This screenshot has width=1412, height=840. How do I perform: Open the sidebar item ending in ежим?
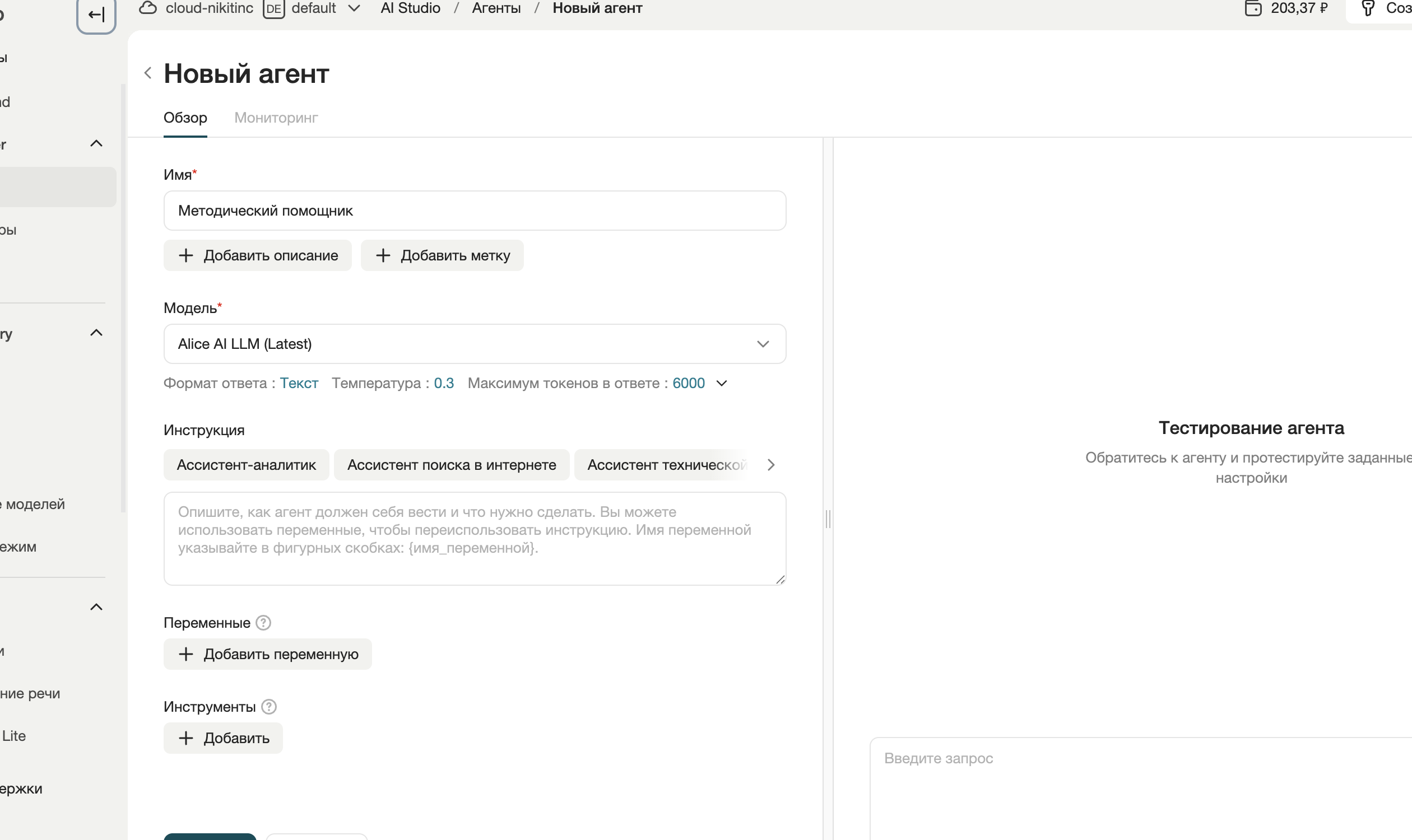pyautogui.click(x=18, y=547)
